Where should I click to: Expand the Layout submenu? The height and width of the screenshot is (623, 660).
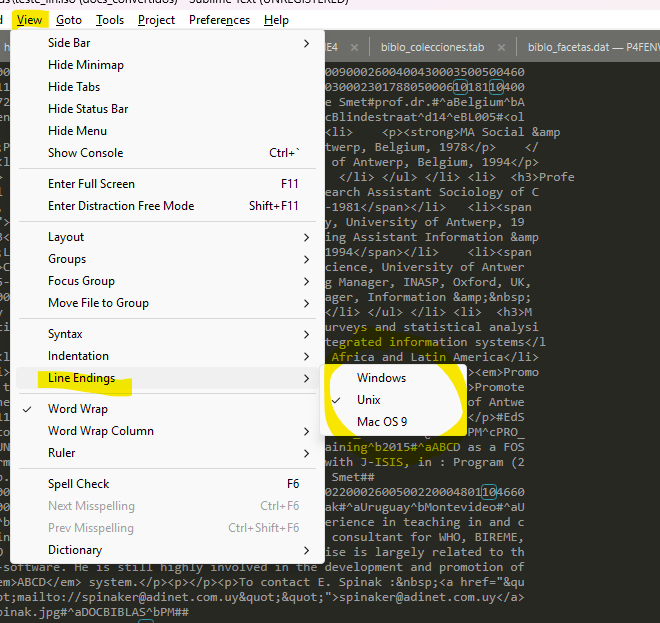pyautogui.click(x=66, y=237)
